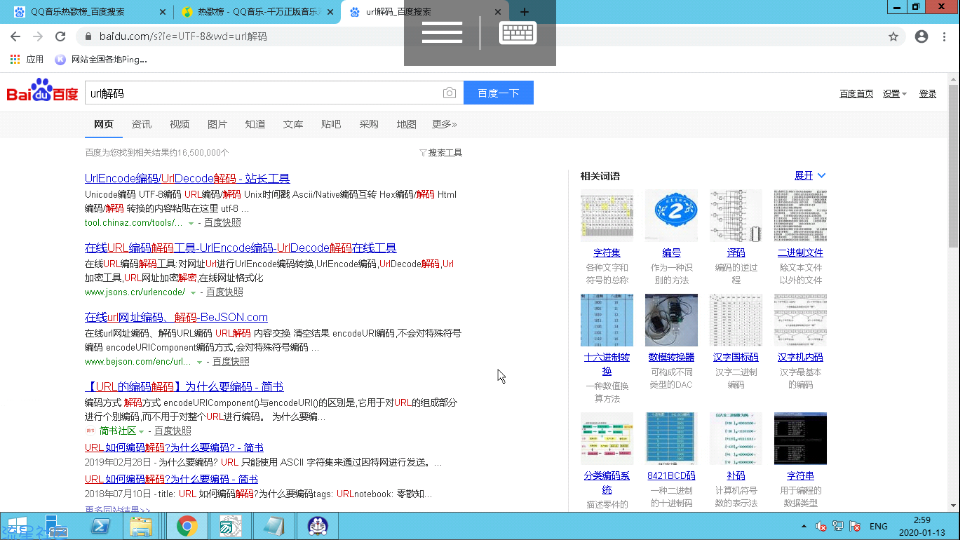Open dropdown arrow beside 简书社区
The width and height of the screenshot is (960, 540).
click(x=141, y=432)
